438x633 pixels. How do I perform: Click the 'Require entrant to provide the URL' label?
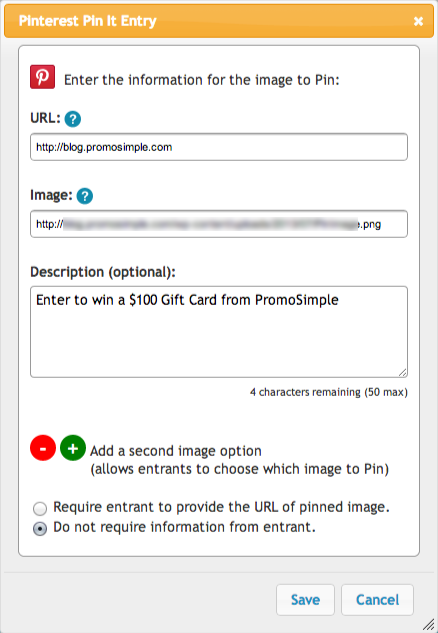pyautogui.click(x=221, y=507)
